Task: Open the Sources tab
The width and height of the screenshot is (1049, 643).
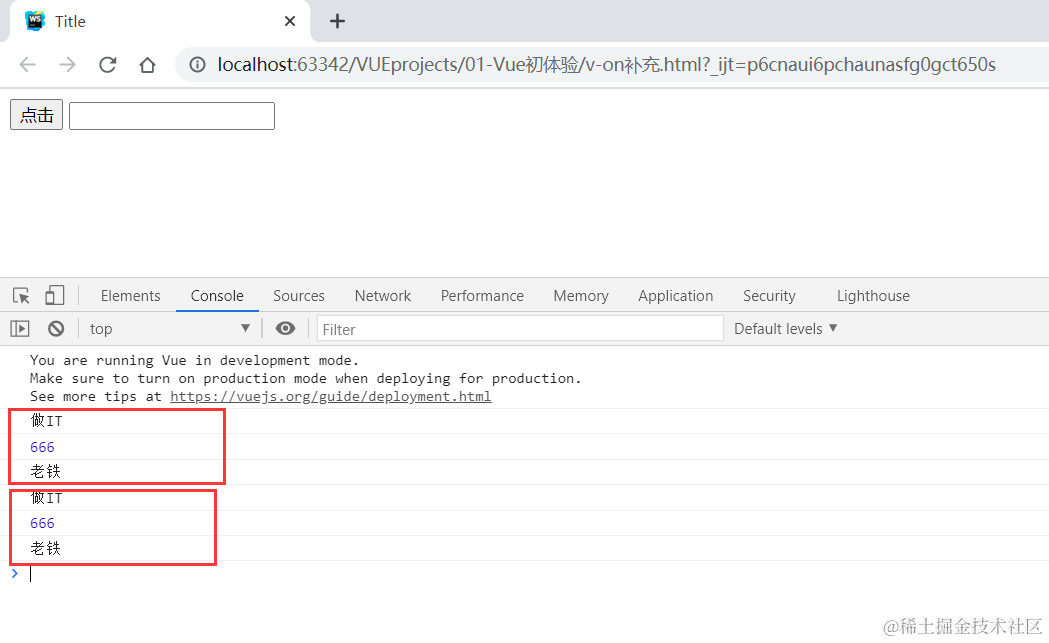Action: click(298, 296)
